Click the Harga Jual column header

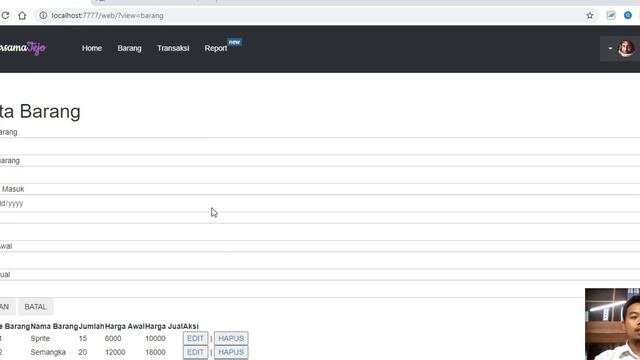[x=164, y=326]
